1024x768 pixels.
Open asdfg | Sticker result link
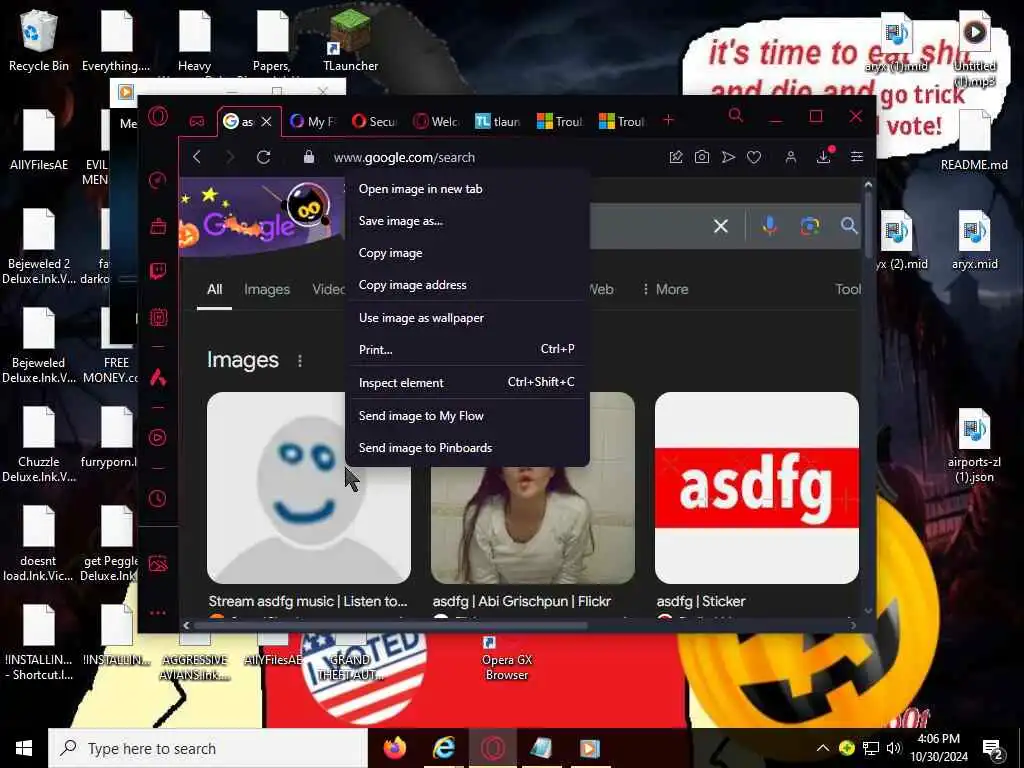point(701,601)
